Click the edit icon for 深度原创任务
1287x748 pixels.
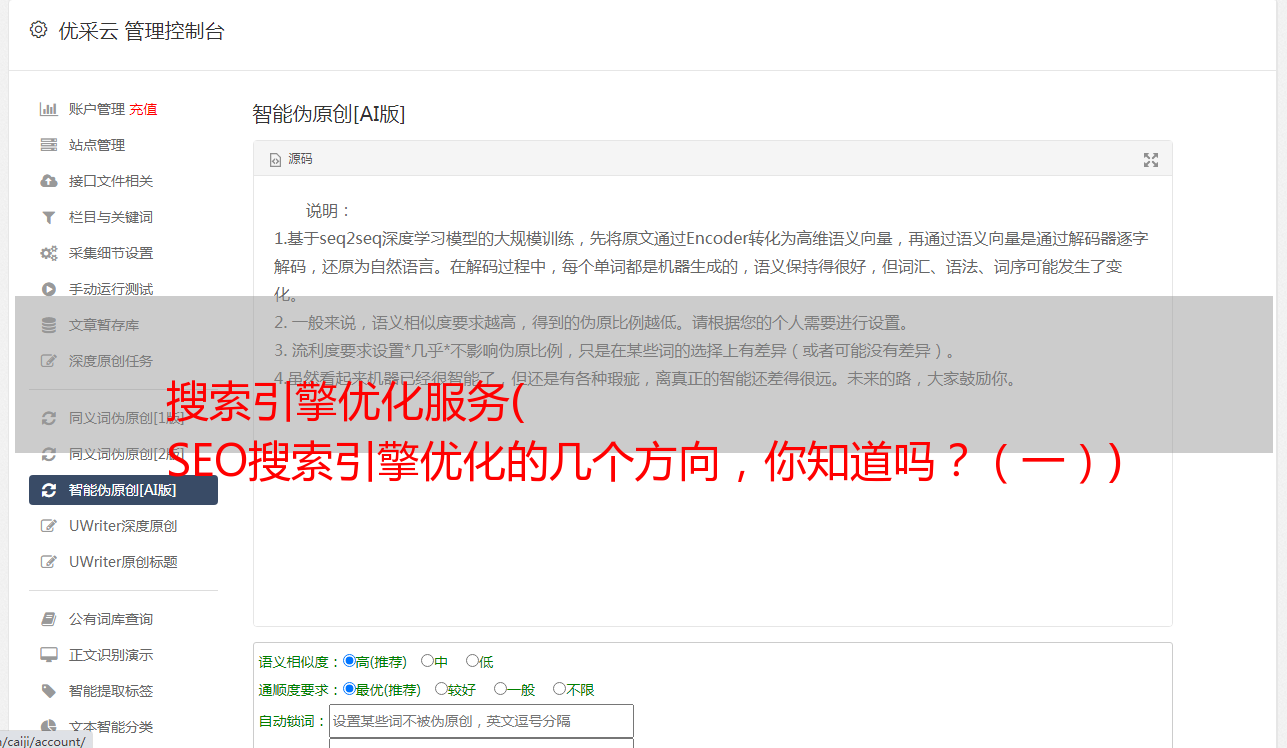click(48, 361)
